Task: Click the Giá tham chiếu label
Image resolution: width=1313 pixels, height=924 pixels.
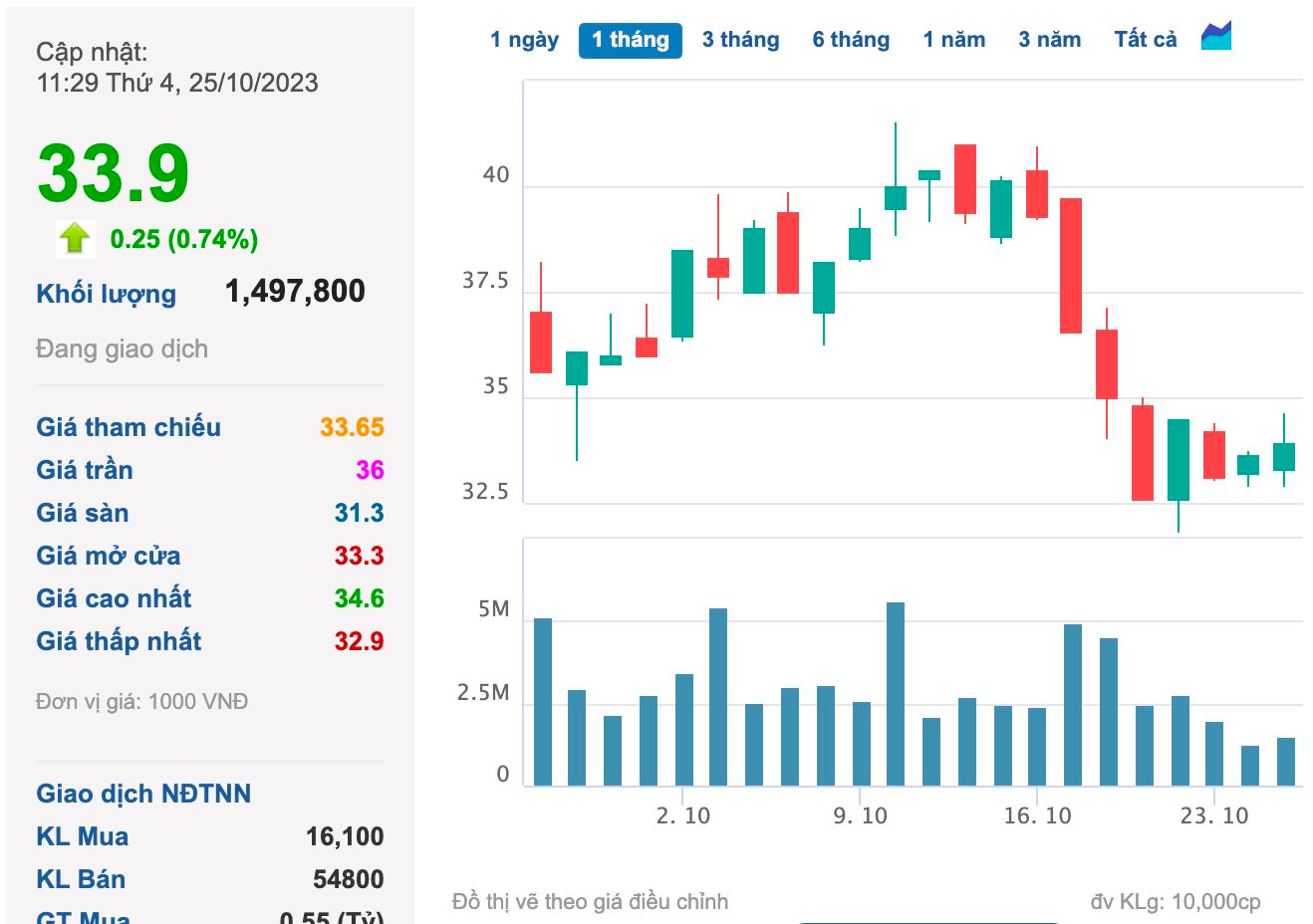Action: [129, 427]
